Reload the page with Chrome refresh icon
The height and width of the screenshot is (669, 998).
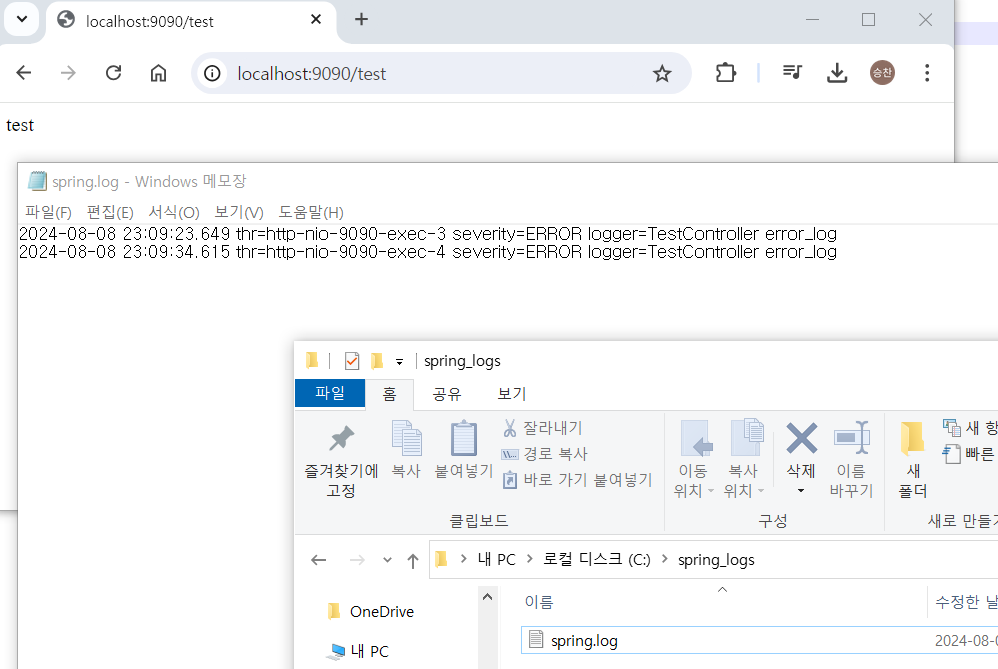coord(113,73)
